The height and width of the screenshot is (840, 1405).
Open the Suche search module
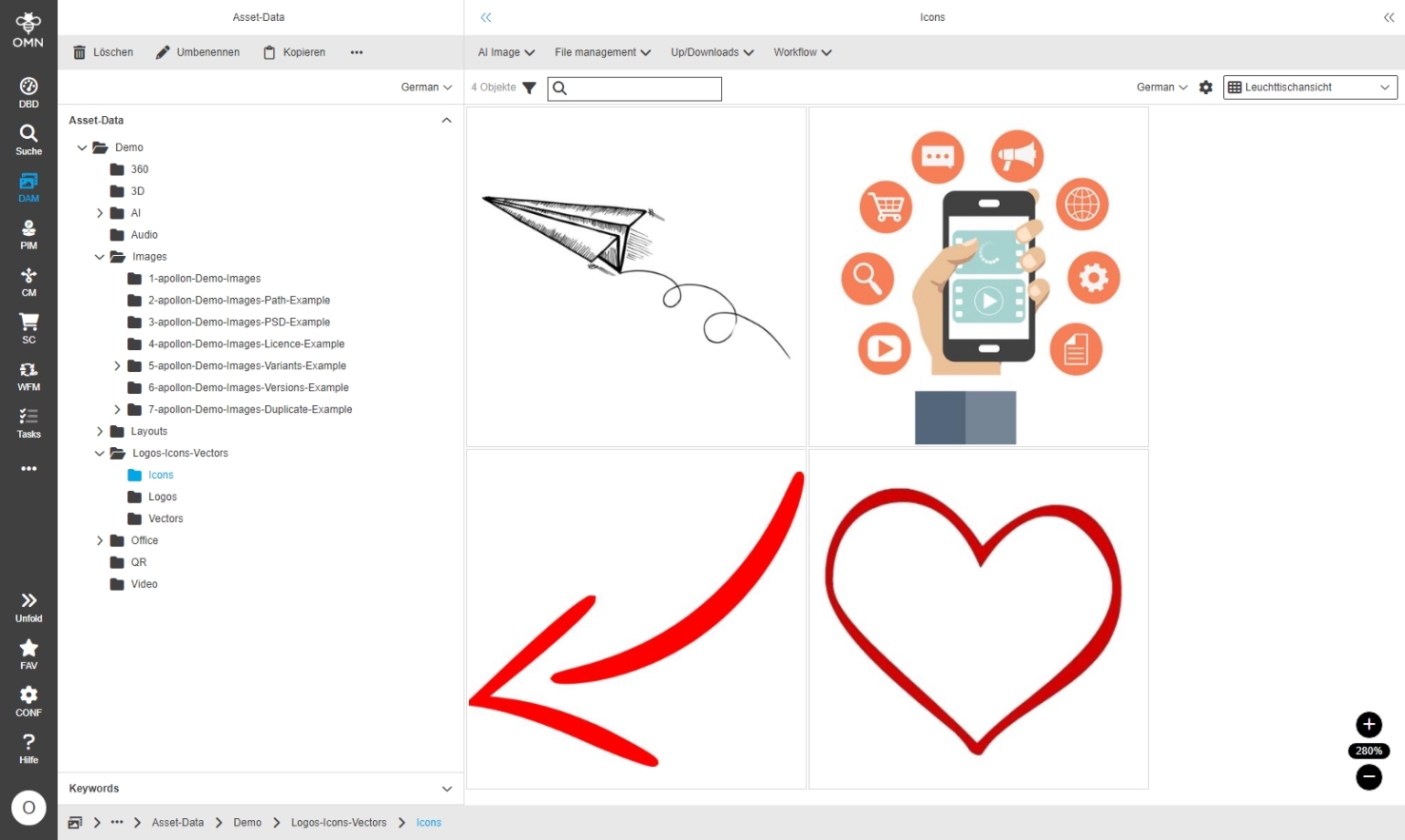pyautogui.click(x=29, y=140)
